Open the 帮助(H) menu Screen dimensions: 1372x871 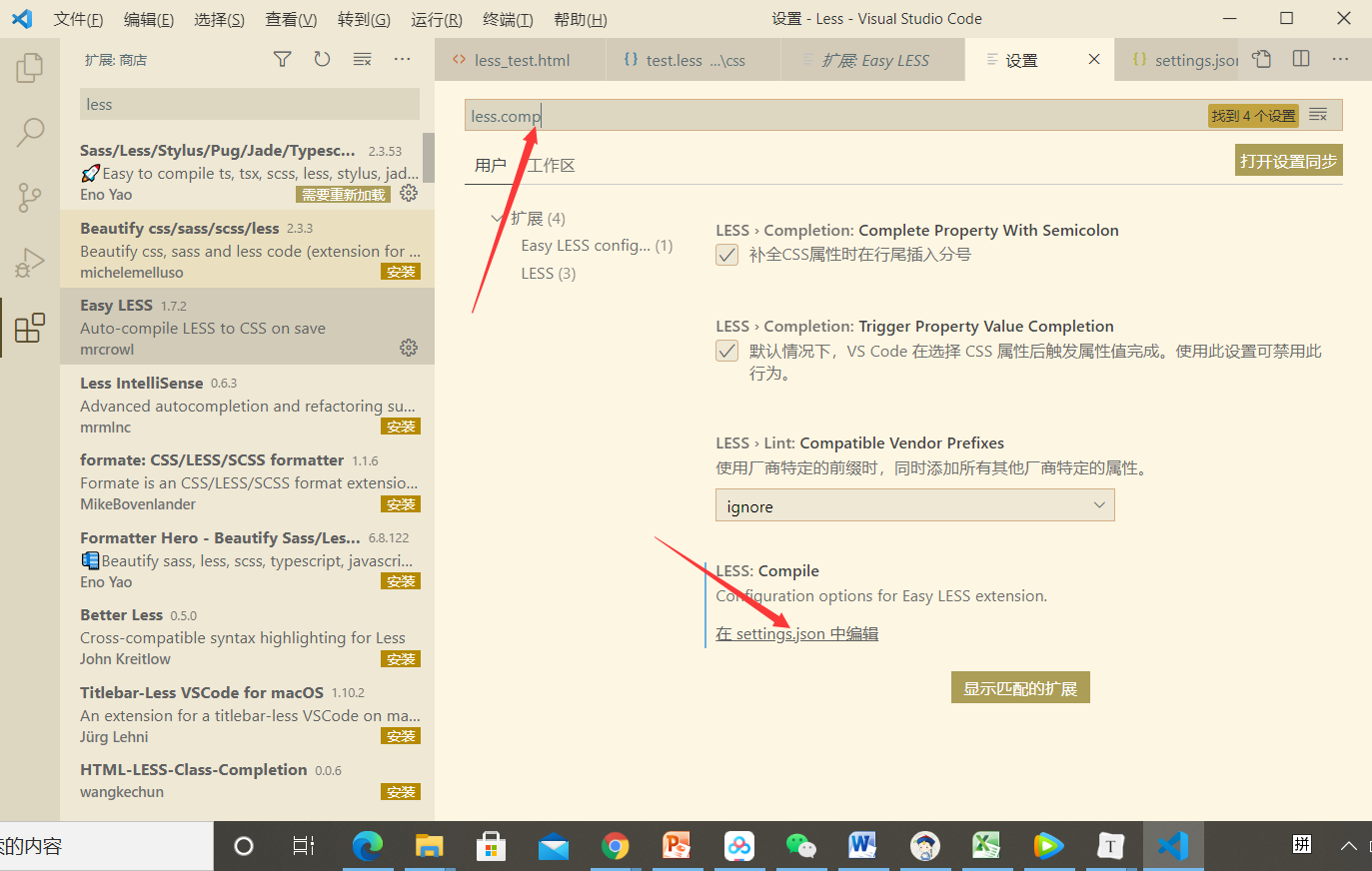581,19
